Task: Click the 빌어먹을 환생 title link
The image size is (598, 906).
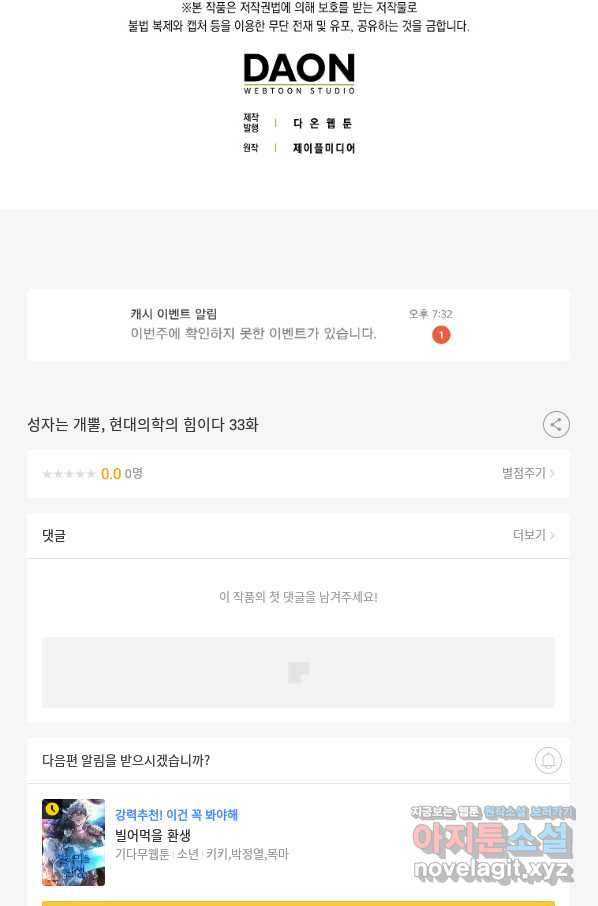Action: click(x=153, y=835)
